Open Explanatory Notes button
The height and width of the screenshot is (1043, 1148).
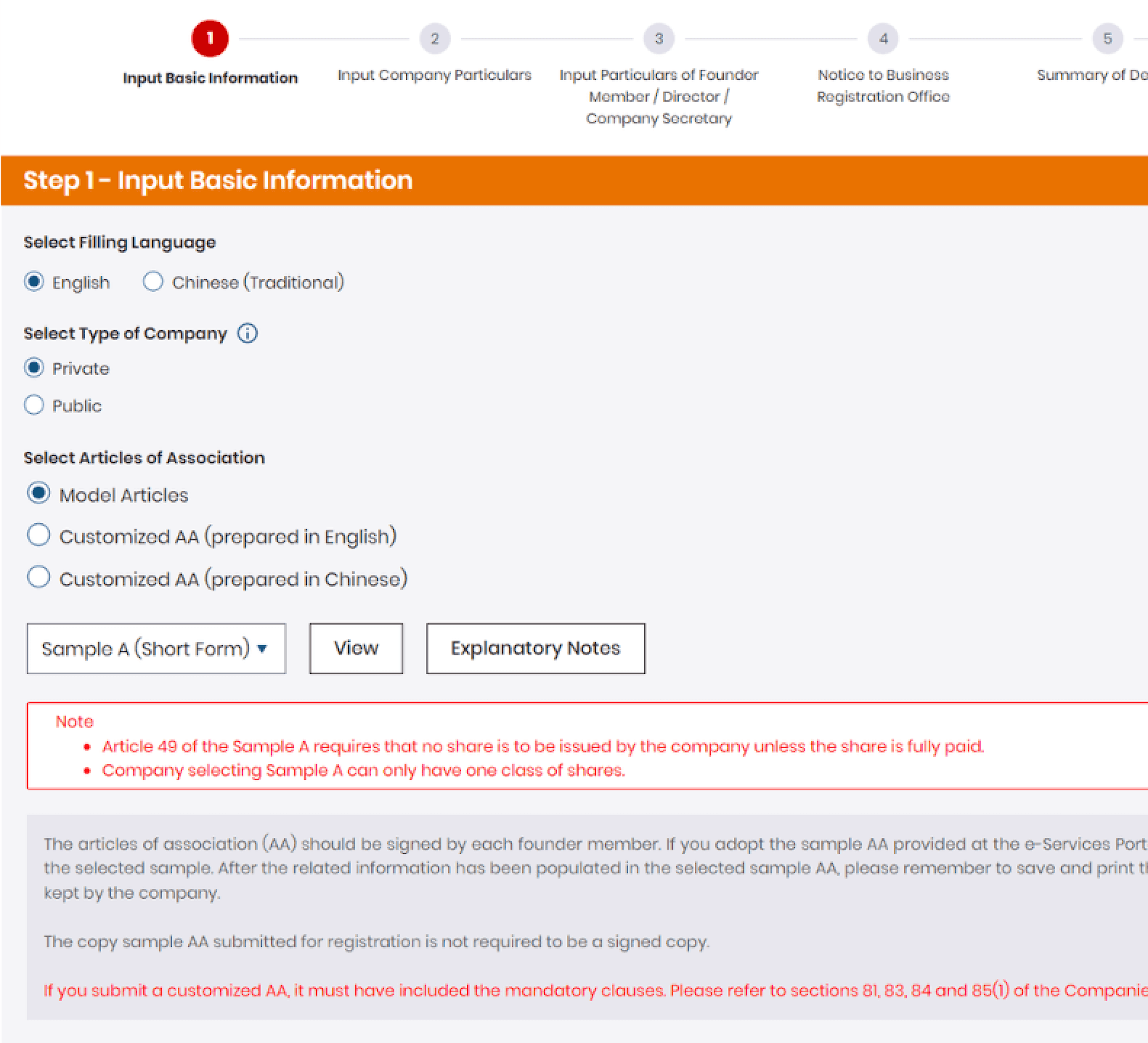(x=535, y=648)
